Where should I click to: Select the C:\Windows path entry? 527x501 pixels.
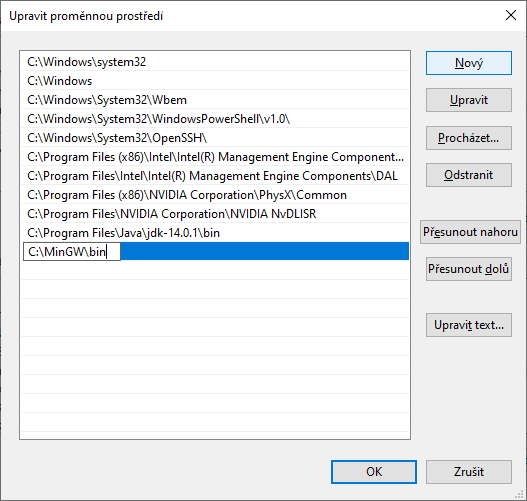(215, 81)
